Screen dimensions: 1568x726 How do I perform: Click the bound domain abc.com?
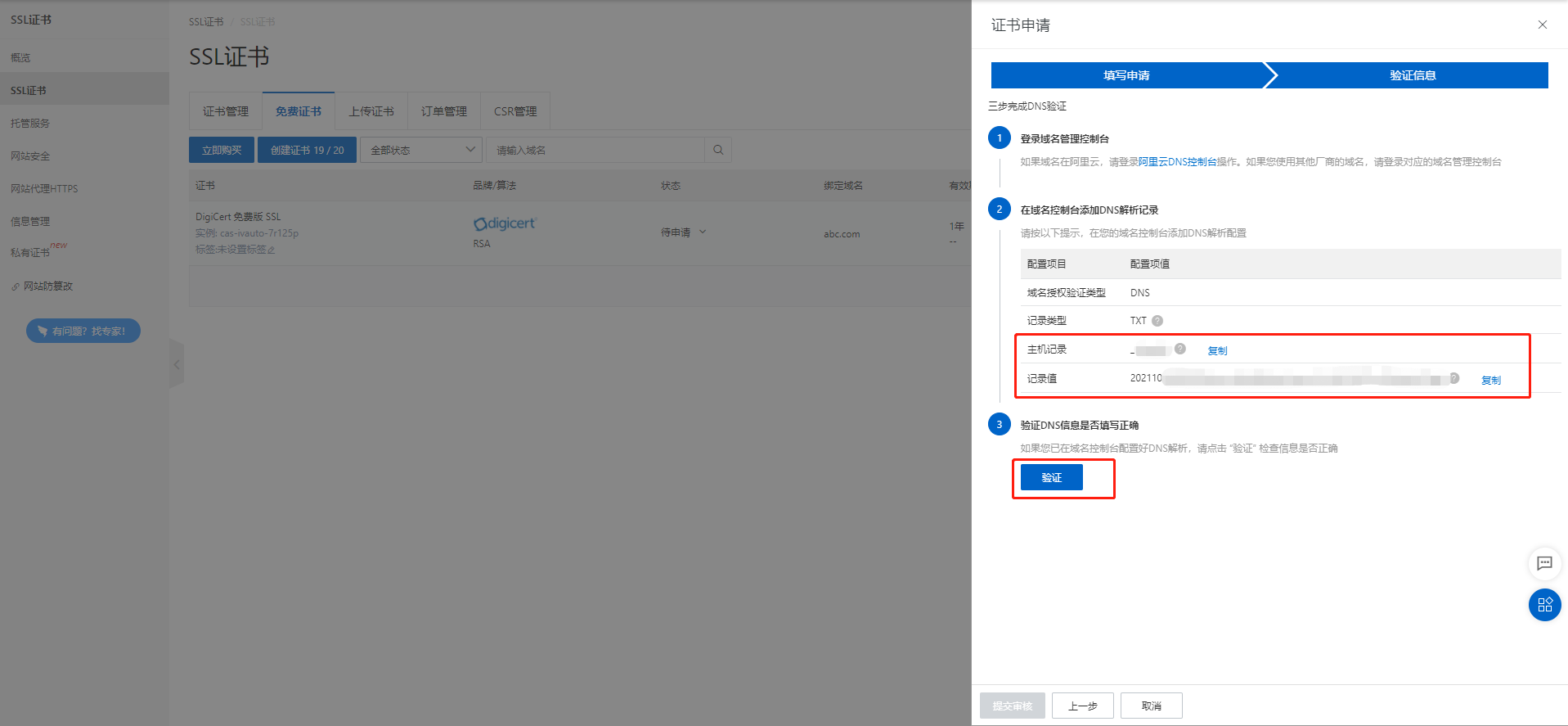[842, 234]
